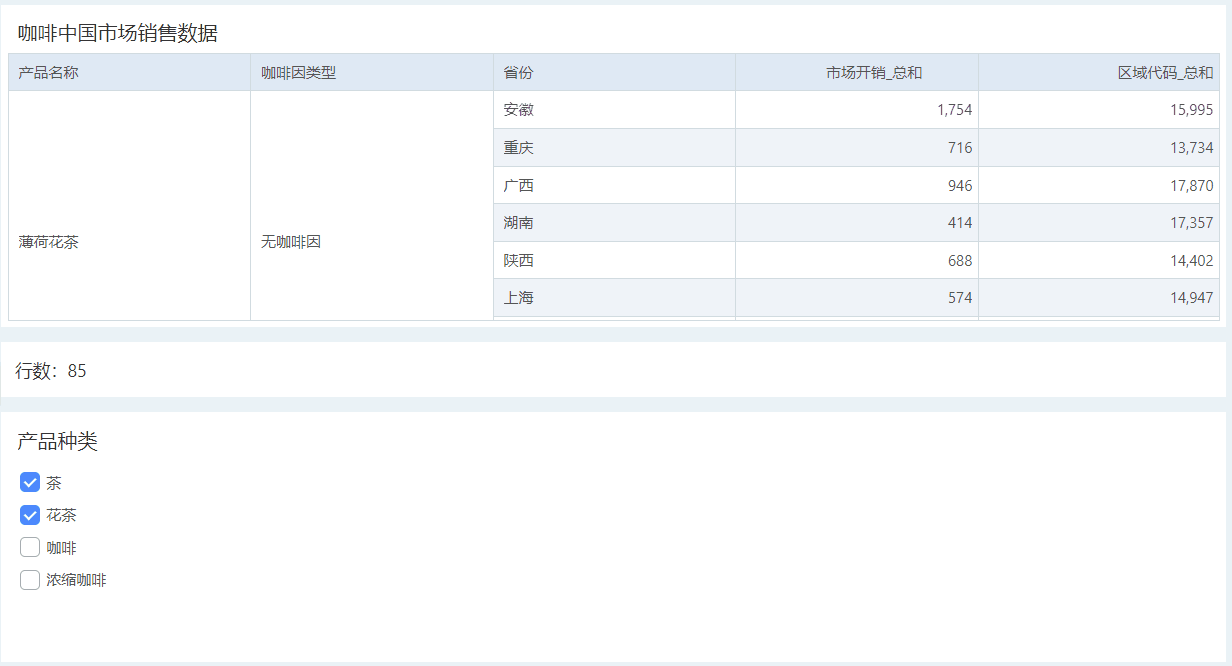This screenshot has height=666, width=1232.
Task: Click the 行数：85 row count text
Action: pos(51,371)
